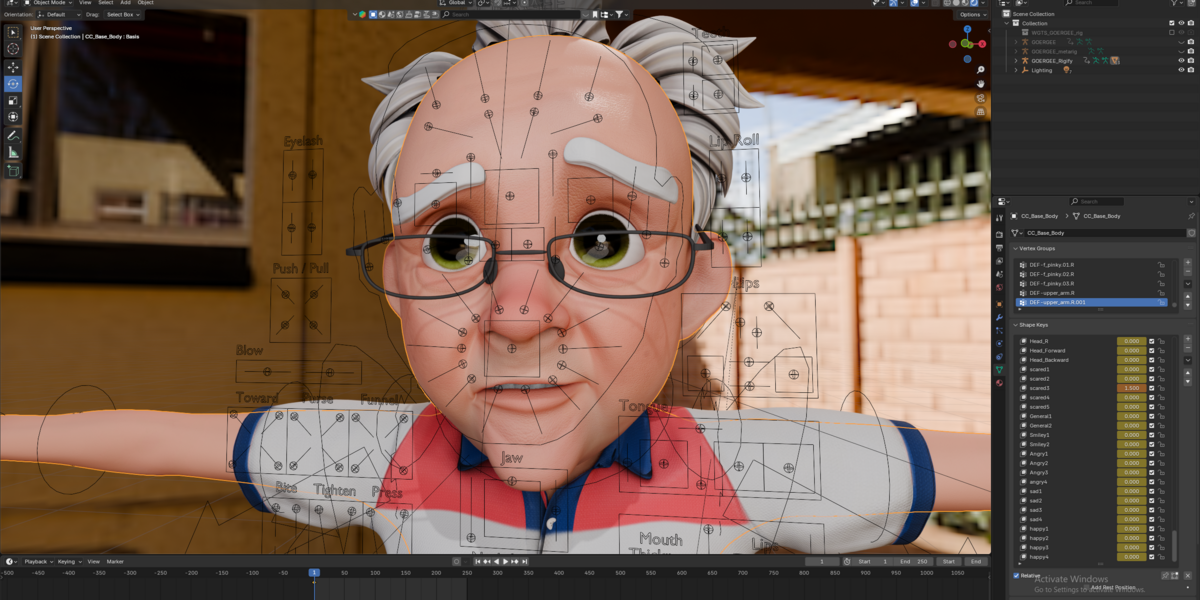Select the Measure tool
1200x600 pixels.
(x=13, y=152)
